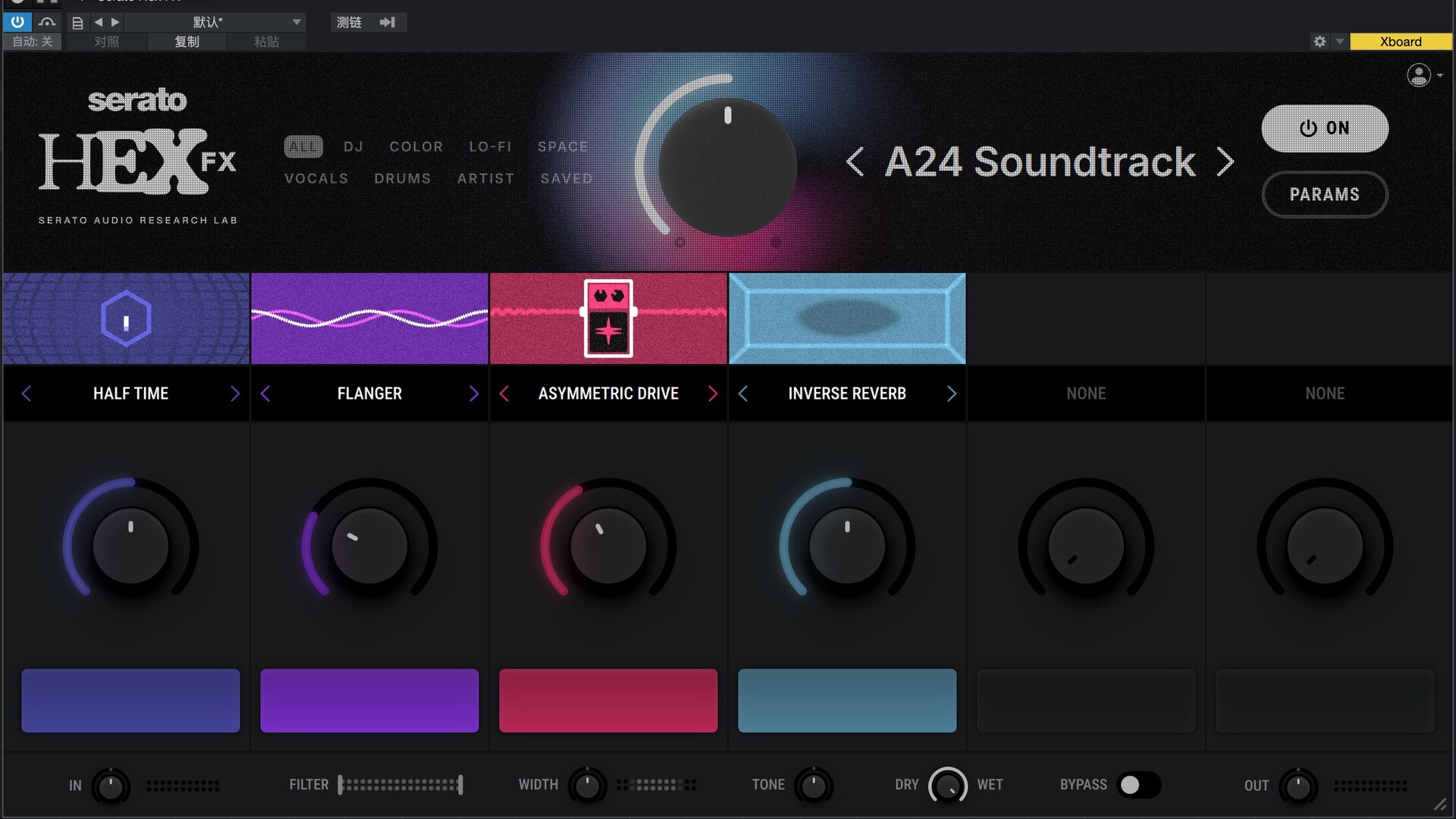1456x819 pixels.
Task: Open the 默认* preset dropdown
Action: 215,22
